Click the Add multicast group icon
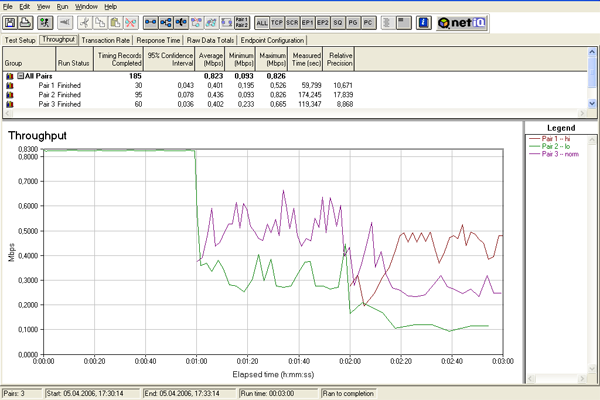Viewport: 600px width, 400px height. coord(166,23)
